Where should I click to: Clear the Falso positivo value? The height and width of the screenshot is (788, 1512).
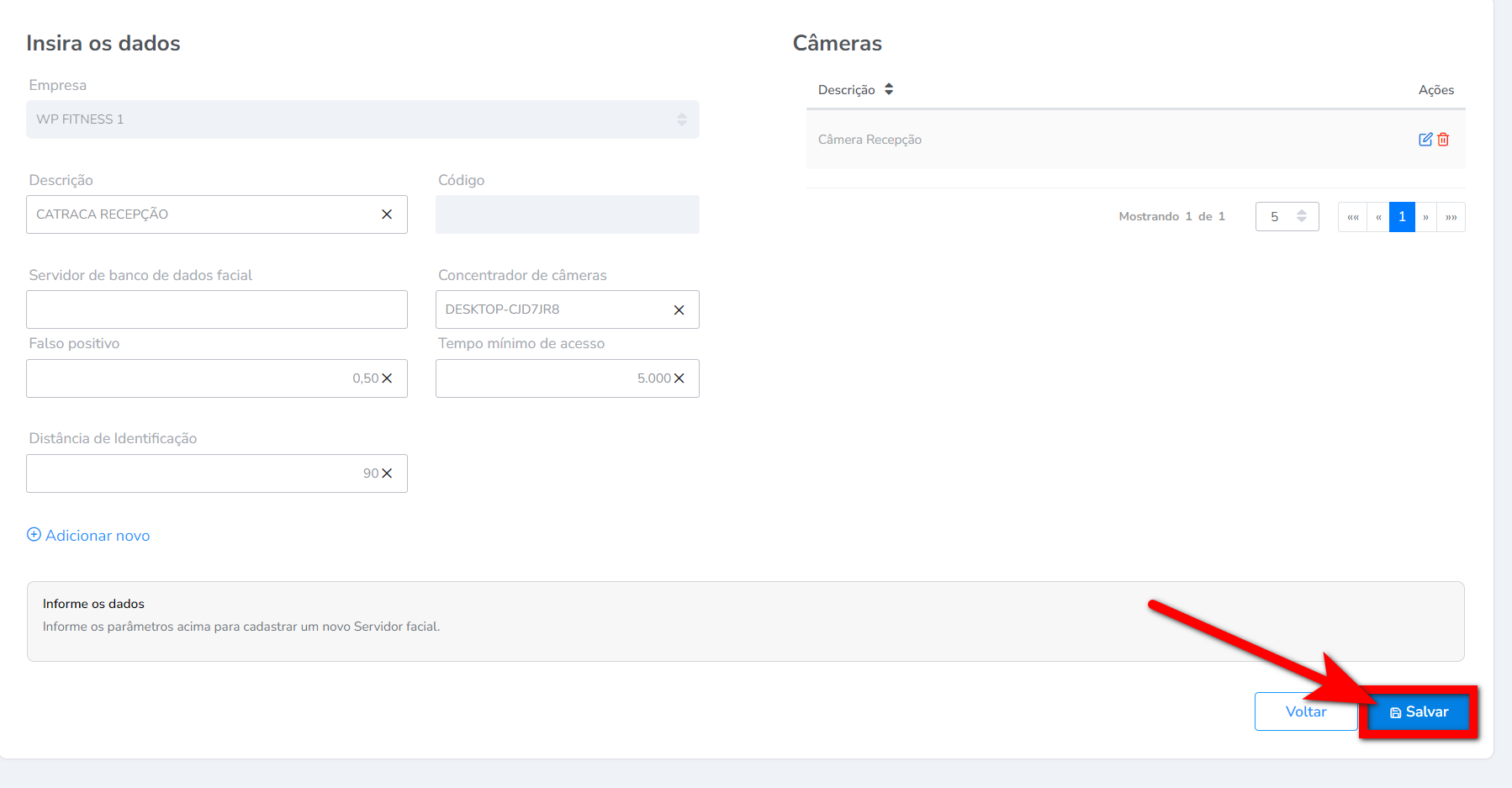[387, 378]
